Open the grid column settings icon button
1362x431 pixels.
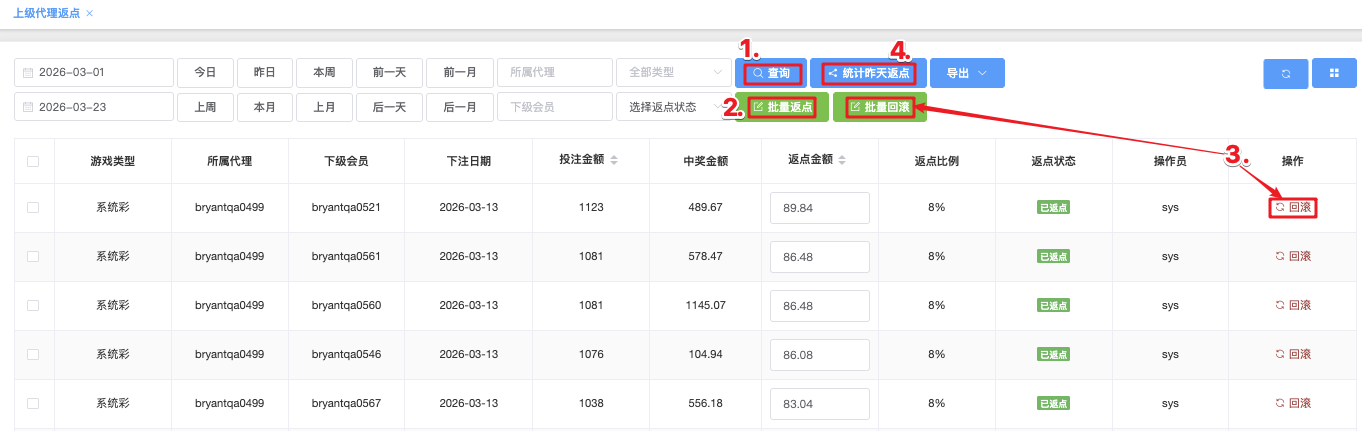point(1333,73)
